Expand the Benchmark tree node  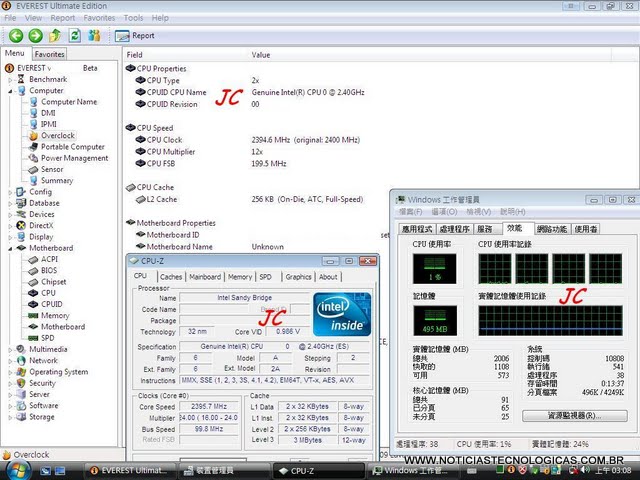(x=11, y=80)
